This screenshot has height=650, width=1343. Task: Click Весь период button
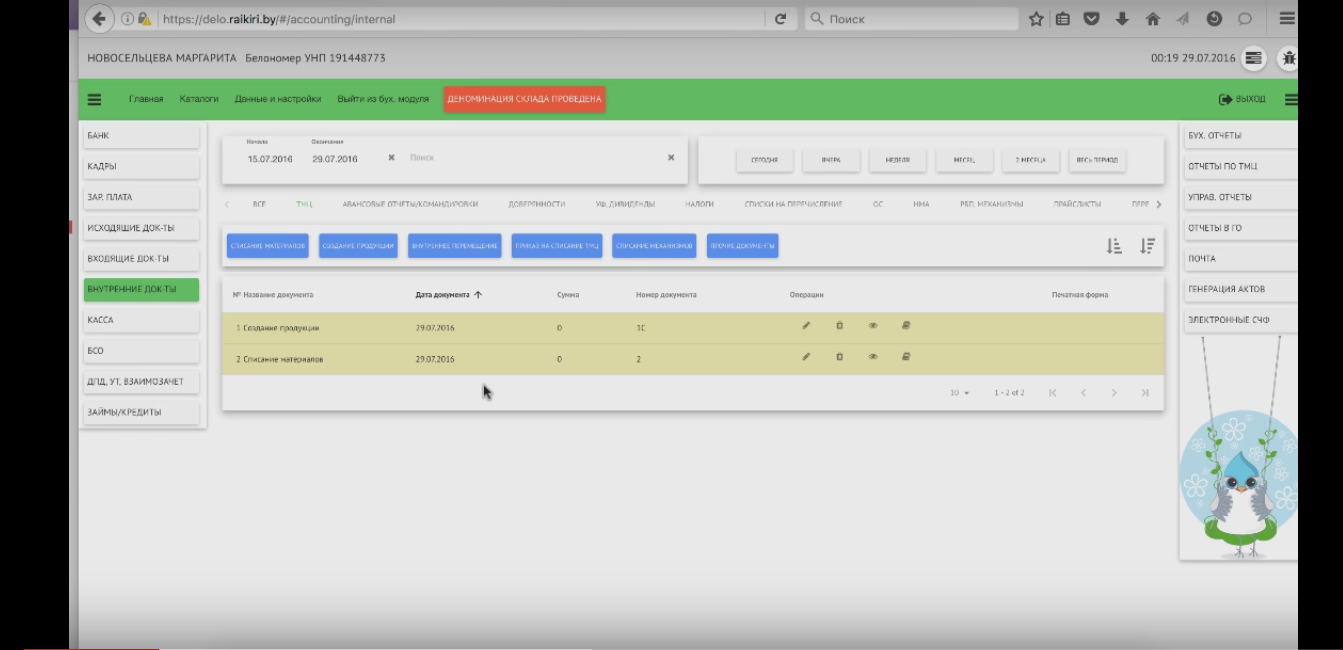(1097, 160)
